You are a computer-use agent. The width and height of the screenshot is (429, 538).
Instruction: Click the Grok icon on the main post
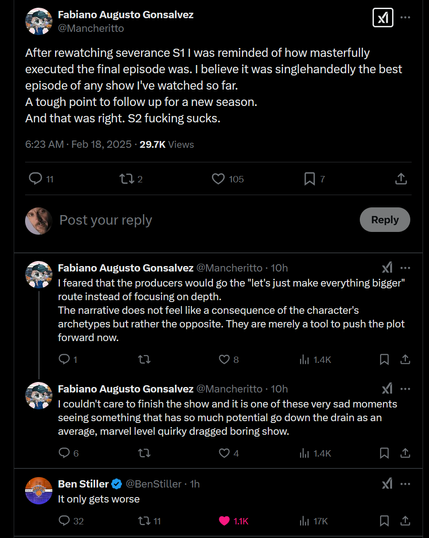383,17
